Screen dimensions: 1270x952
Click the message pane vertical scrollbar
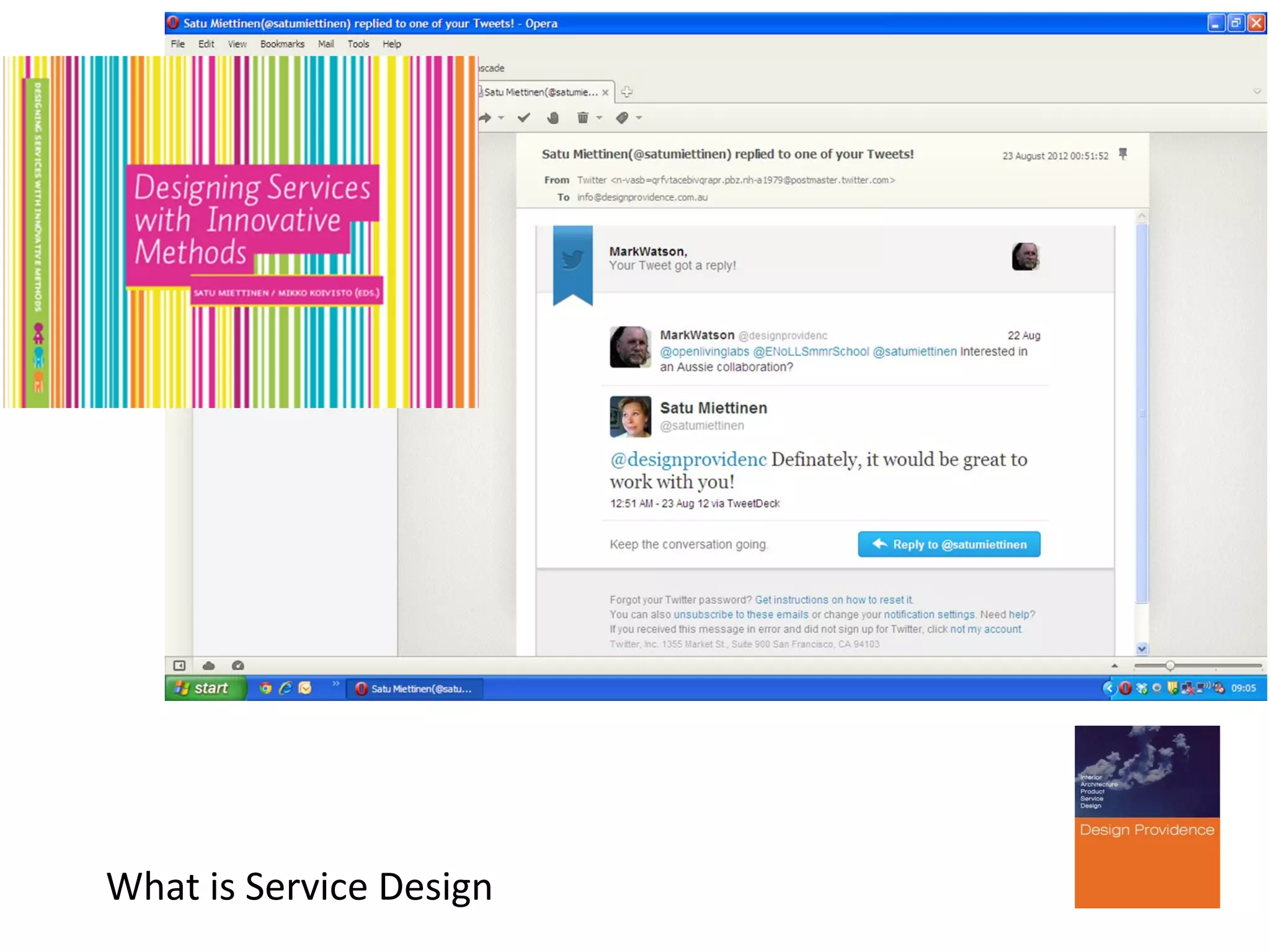[1142, 412]
